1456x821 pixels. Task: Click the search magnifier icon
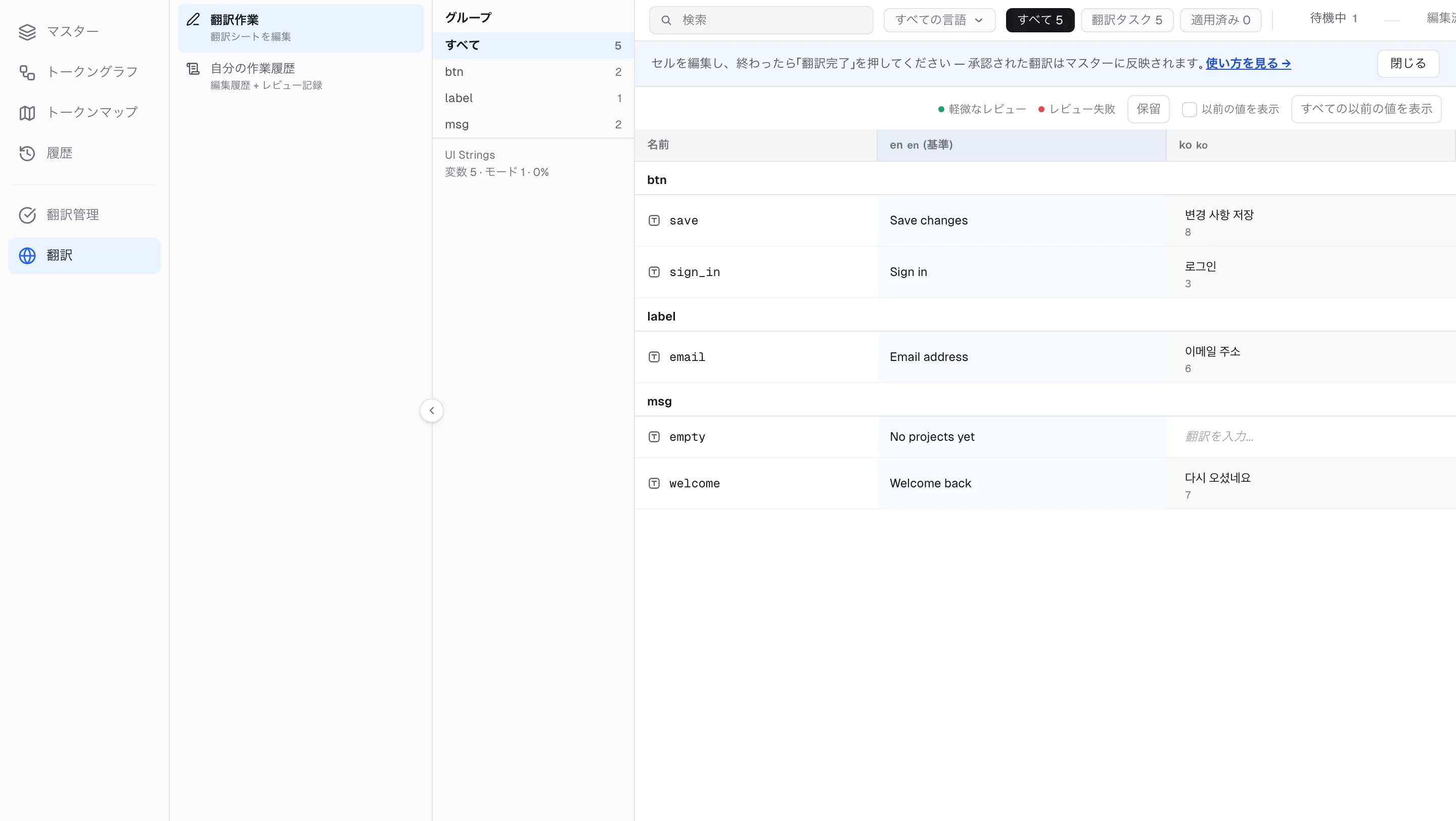coord(666,20)
